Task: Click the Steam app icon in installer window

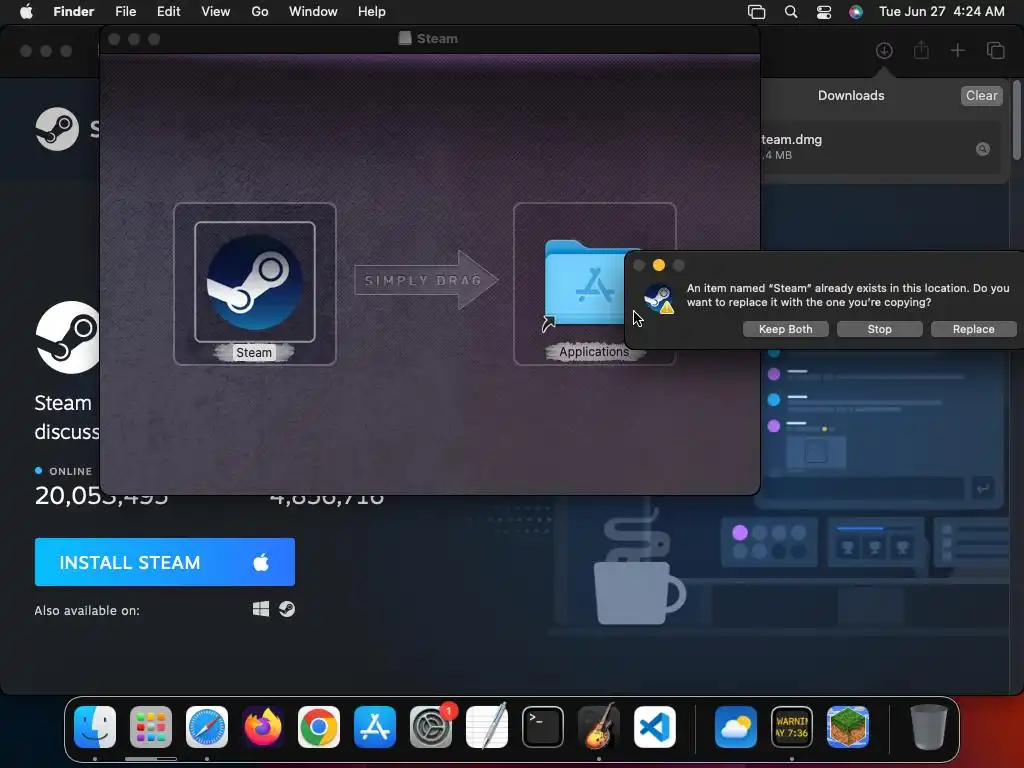Action: pos(255,282)
